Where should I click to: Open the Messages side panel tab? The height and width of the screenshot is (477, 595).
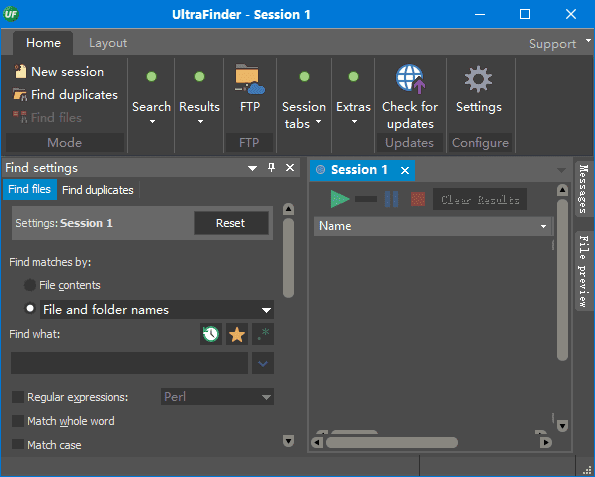coord(584,189)
